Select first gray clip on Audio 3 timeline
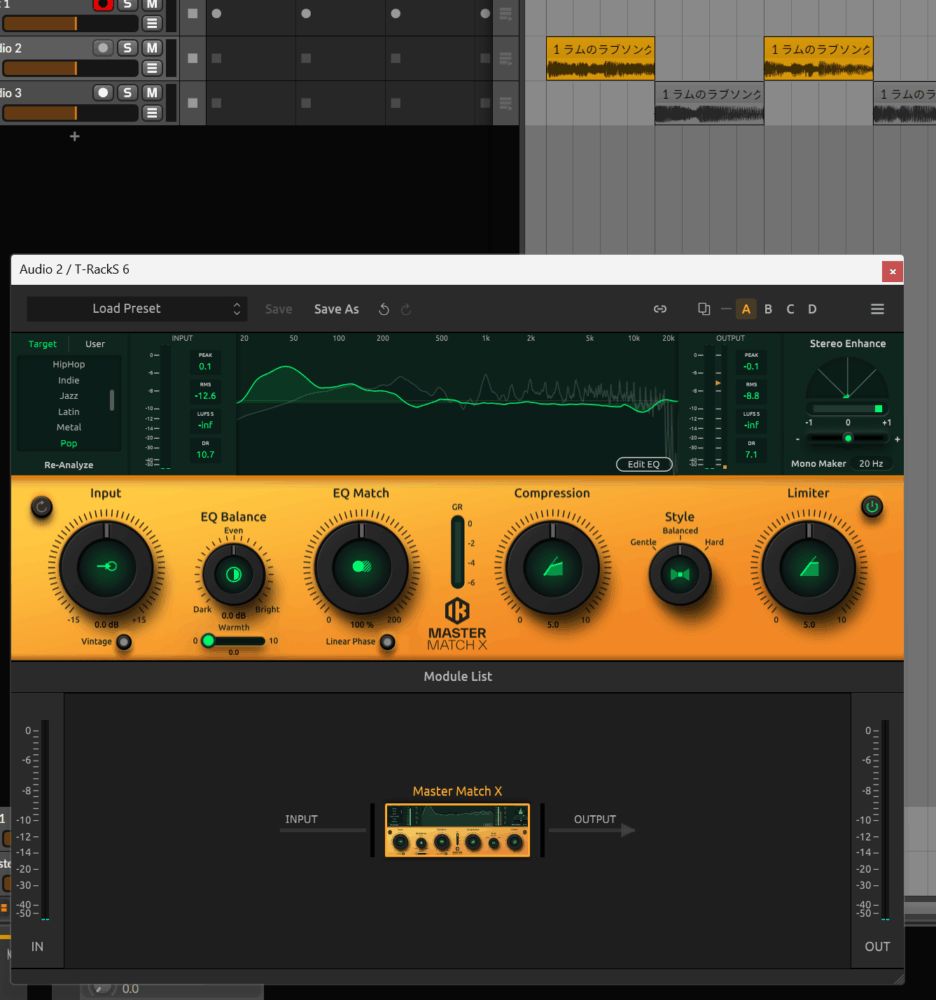936x1000 pixels. coord(709,103)
